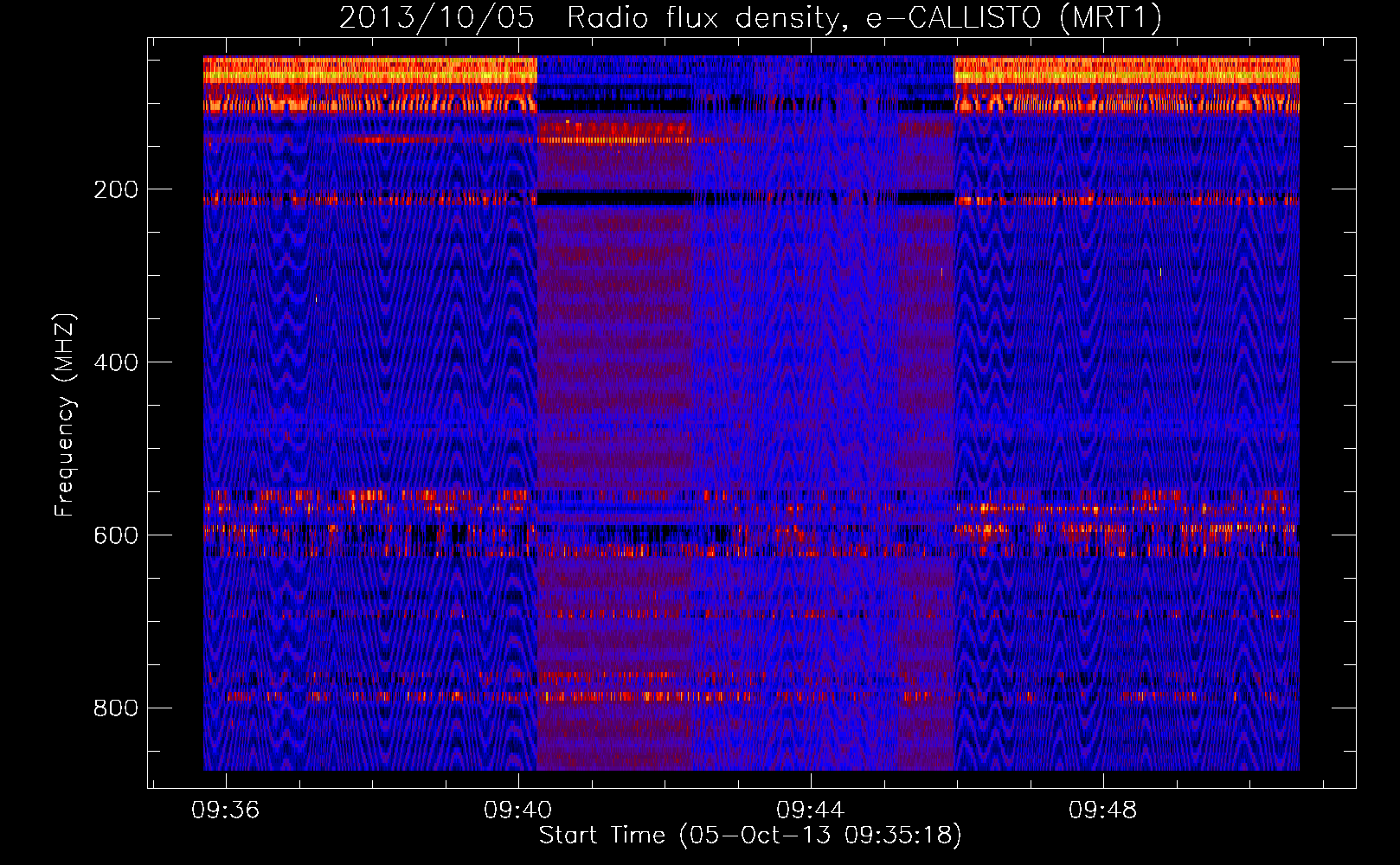
Task: Click the 200 frequency tick label
Action: 116,189
